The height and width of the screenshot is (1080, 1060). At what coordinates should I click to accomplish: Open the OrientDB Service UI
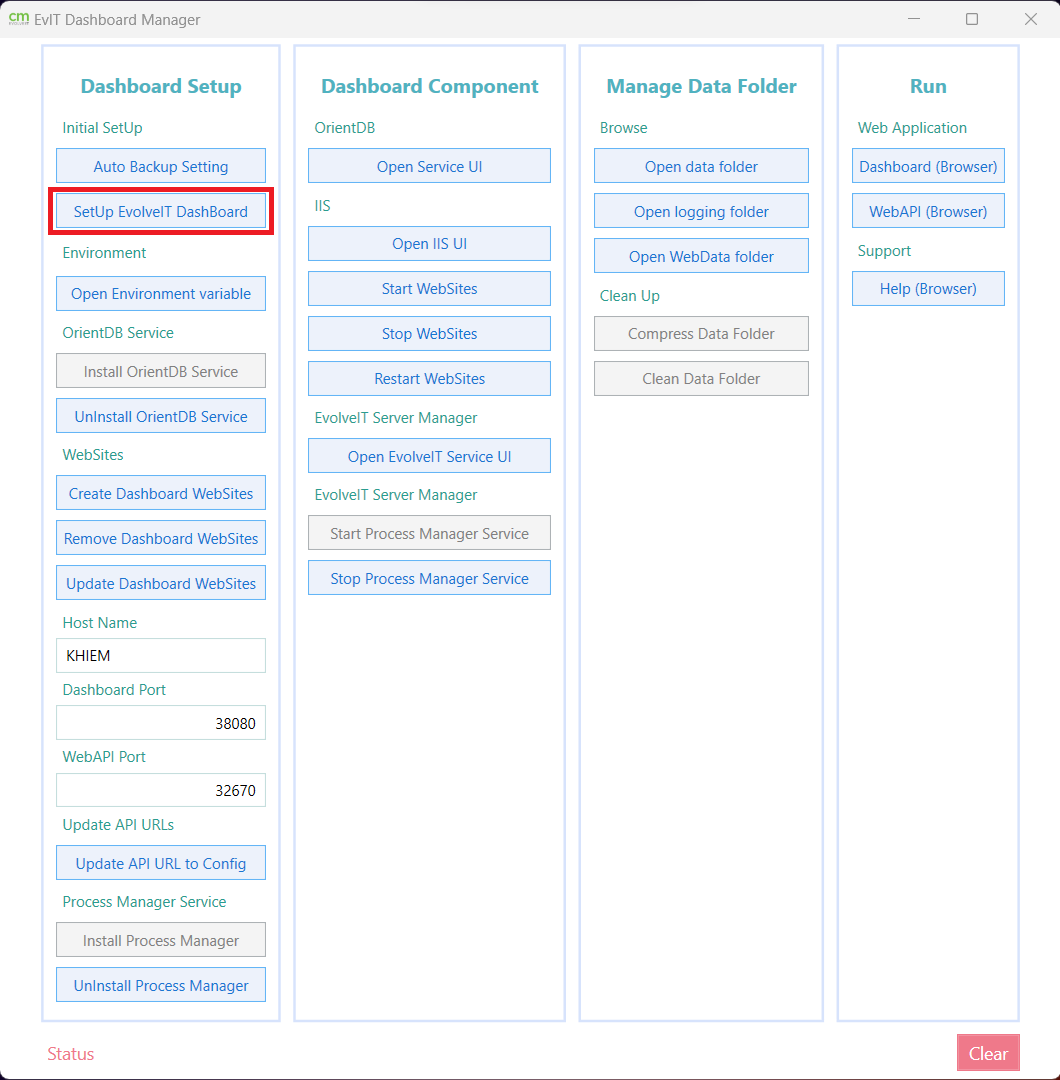pyautogui.click(x=429, y=165)
